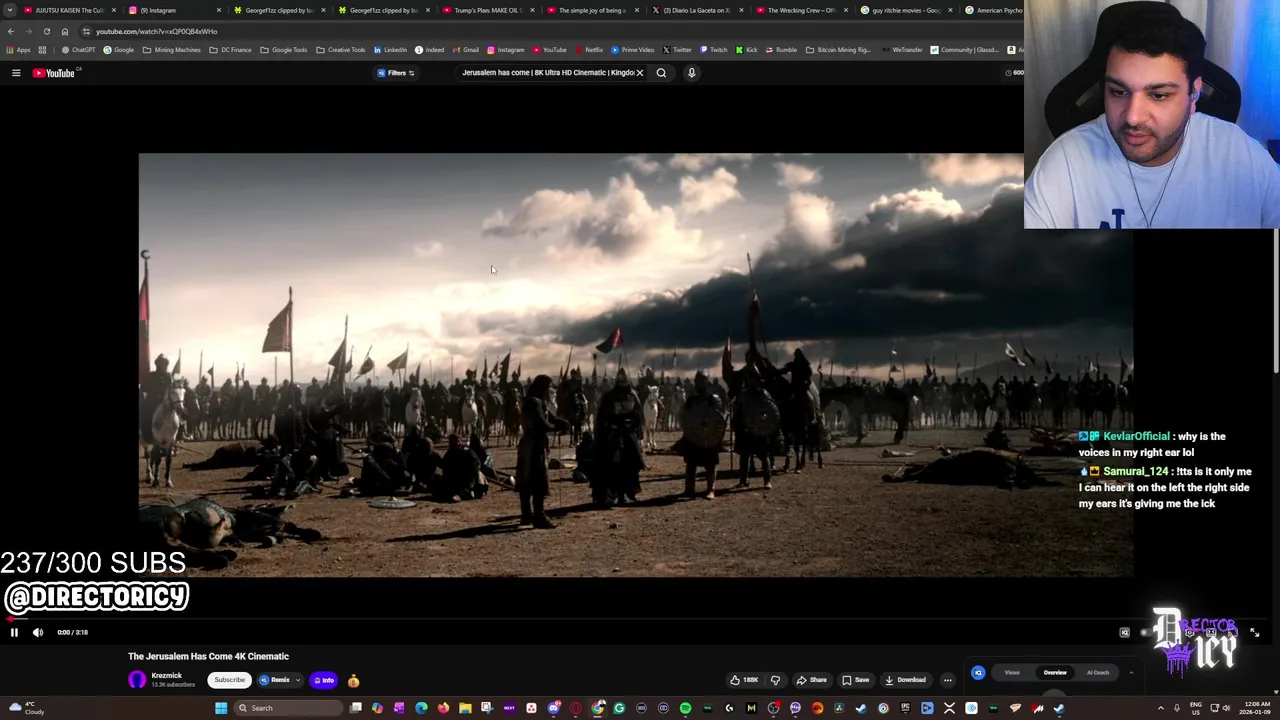Screen dimensions: 1280x720
Task: Dislike the video
Action: point(775,680)
